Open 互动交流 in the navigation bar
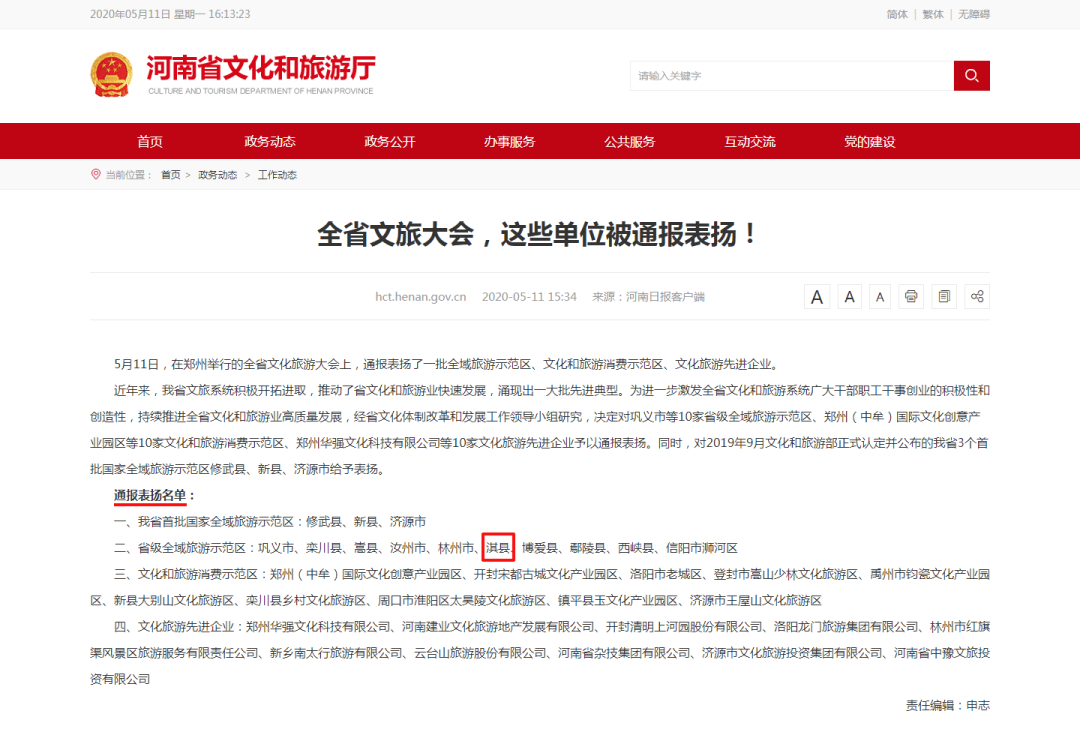 [750, 142]
